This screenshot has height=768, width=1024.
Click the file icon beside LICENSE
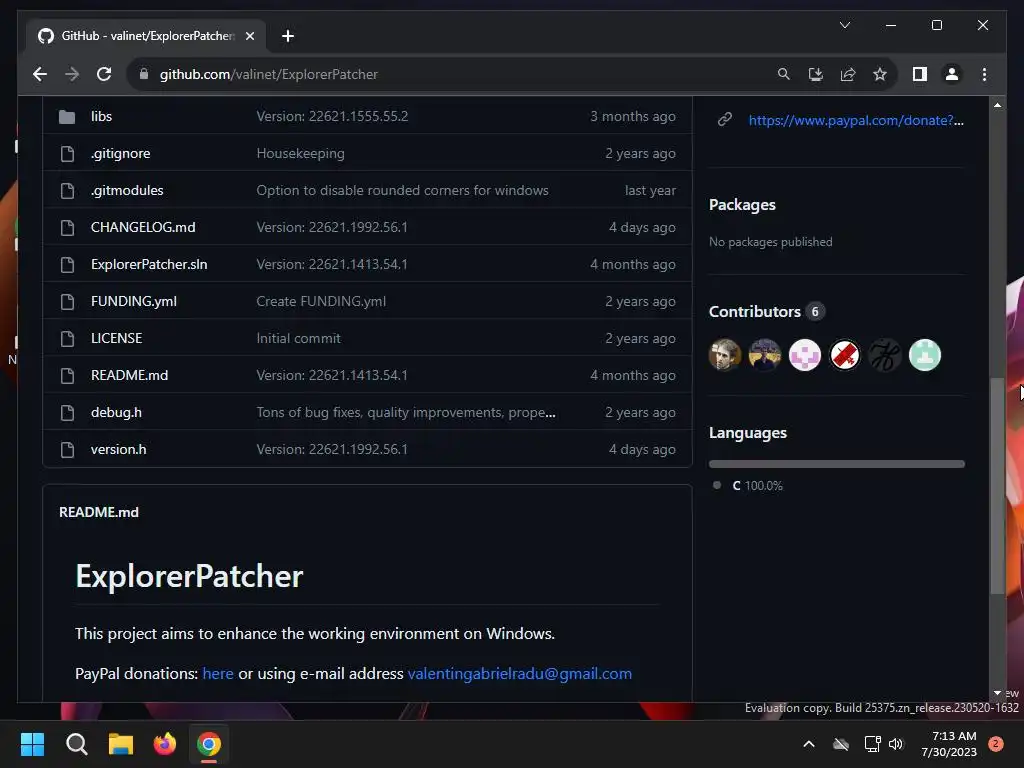[67, 339]
